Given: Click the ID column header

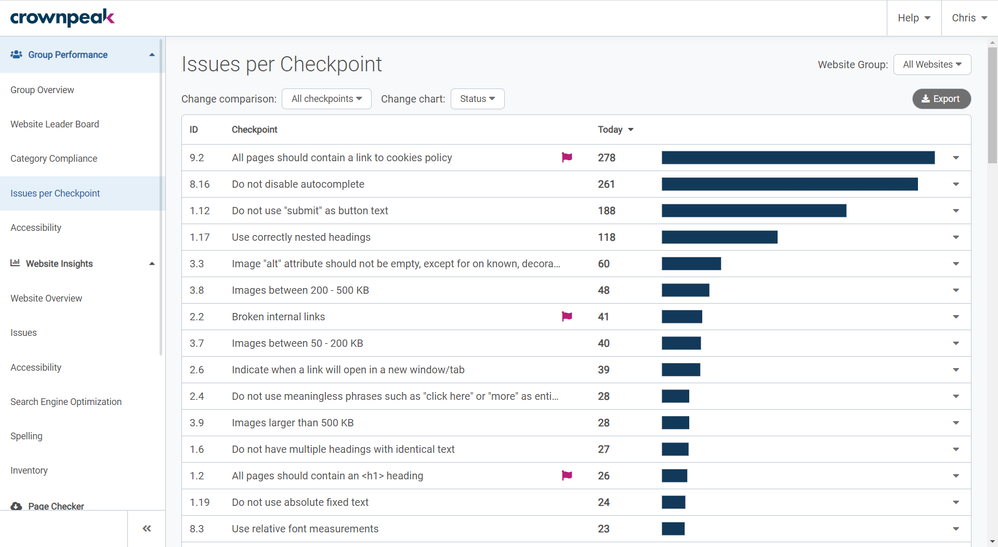Looking at the screenshot, I should coord(193,129).
